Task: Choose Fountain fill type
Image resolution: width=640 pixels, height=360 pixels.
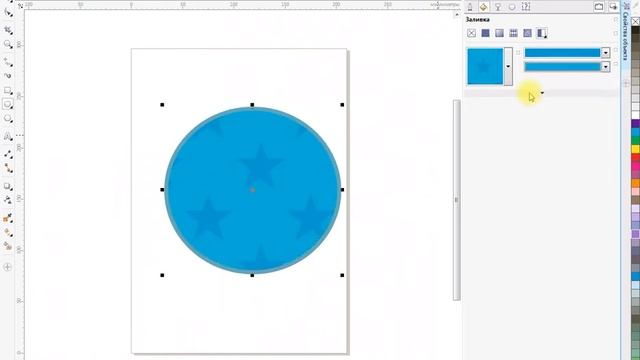Action: coord(499,33)
